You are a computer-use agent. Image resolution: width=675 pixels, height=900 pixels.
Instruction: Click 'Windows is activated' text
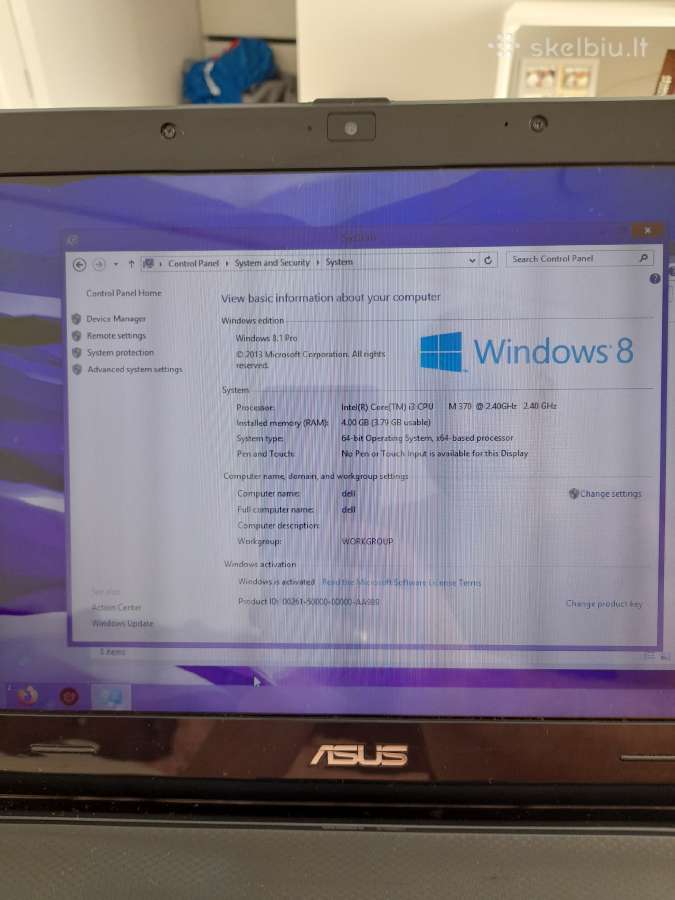277,582
